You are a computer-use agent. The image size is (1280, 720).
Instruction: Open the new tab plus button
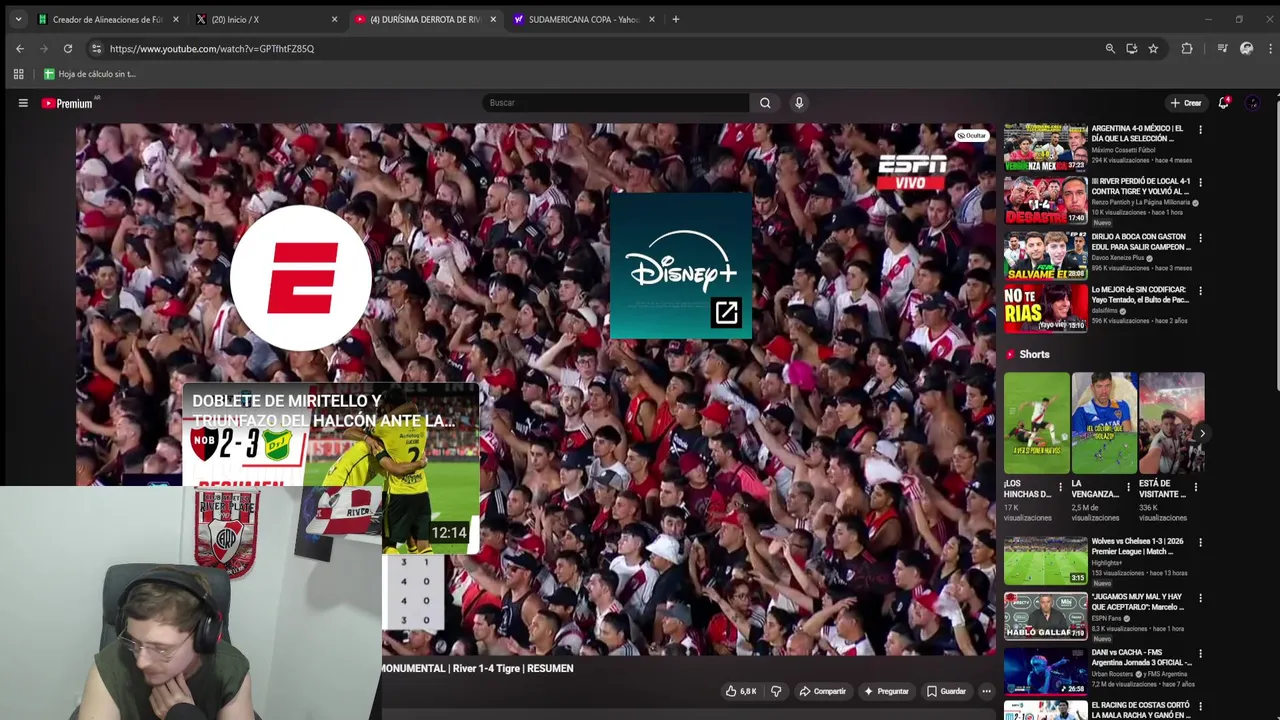(x=676, y=19)
